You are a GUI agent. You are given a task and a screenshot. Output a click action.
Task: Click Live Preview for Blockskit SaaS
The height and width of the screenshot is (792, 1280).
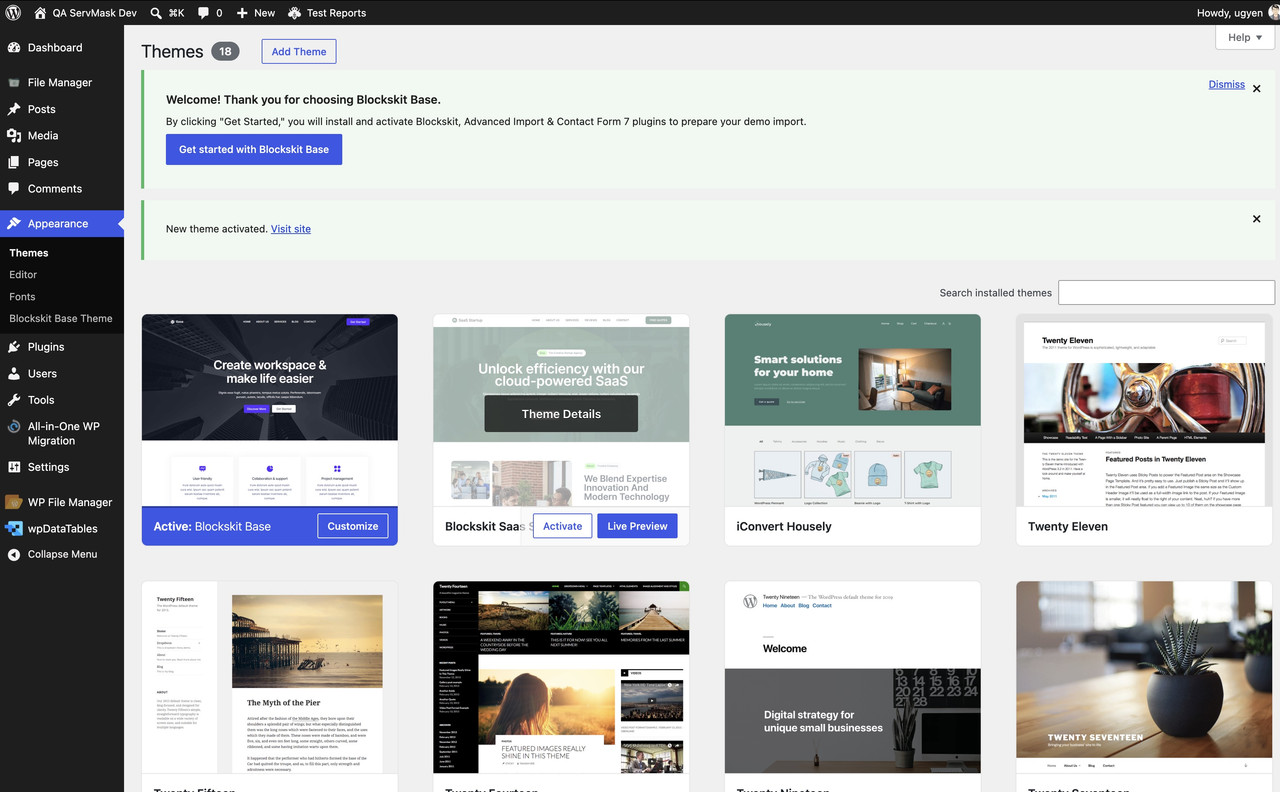[x=637, y=526]
